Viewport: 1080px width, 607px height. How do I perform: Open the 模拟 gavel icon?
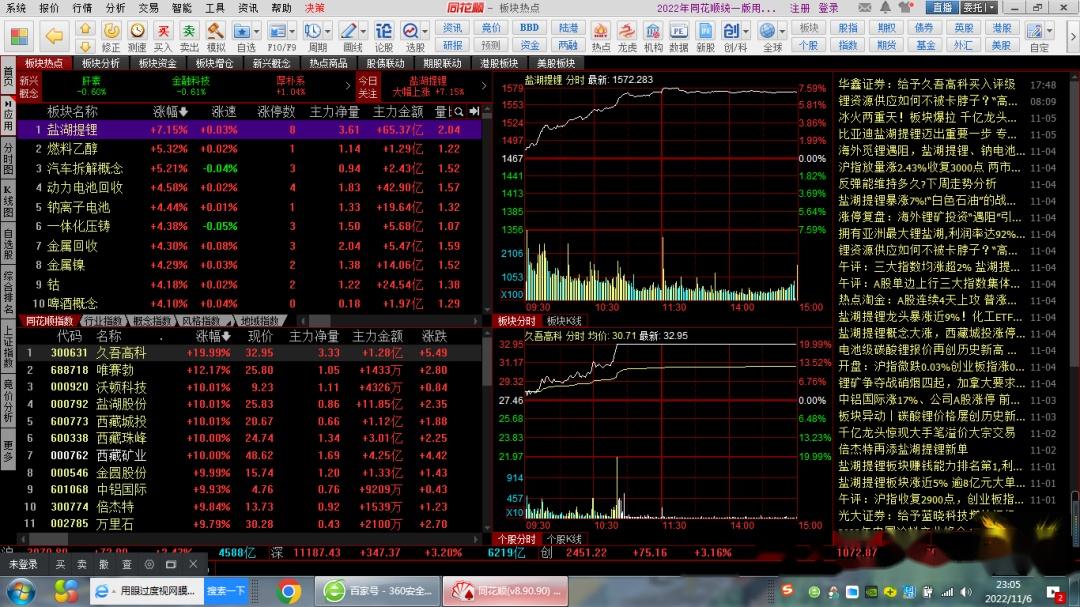(x=216, y=37)
